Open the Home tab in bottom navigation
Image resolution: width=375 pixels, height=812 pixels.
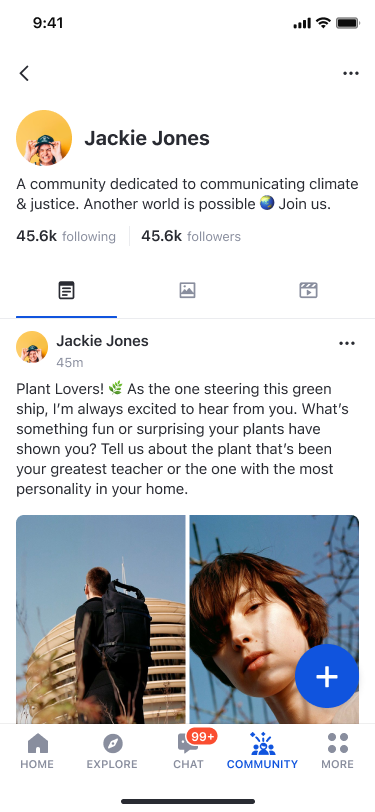(x=37, y=751)
